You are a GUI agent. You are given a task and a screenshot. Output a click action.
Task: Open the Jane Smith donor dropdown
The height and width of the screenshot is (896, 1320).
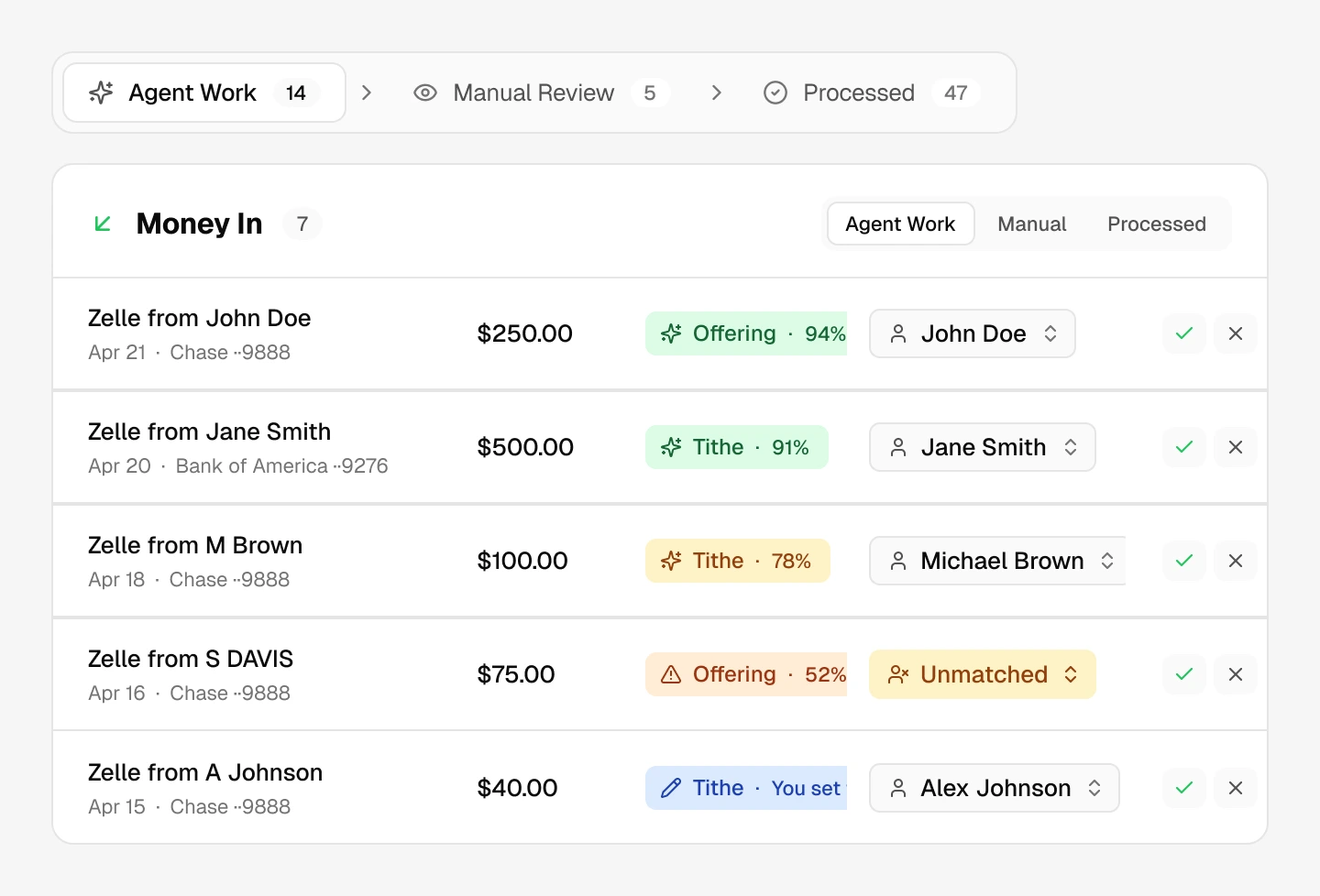[x=982, y=447]
